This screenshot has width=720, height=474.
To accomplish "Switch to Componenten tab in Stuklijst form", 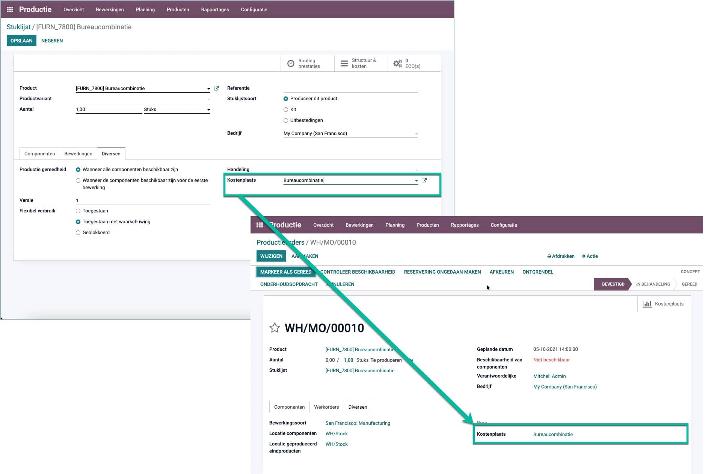I will 39,154.
